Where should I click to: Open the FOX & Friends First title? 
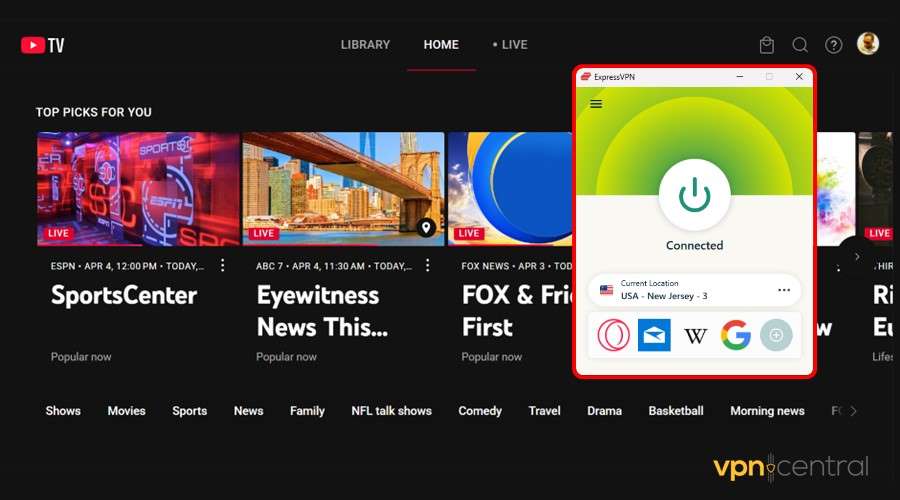coord(517,311)
